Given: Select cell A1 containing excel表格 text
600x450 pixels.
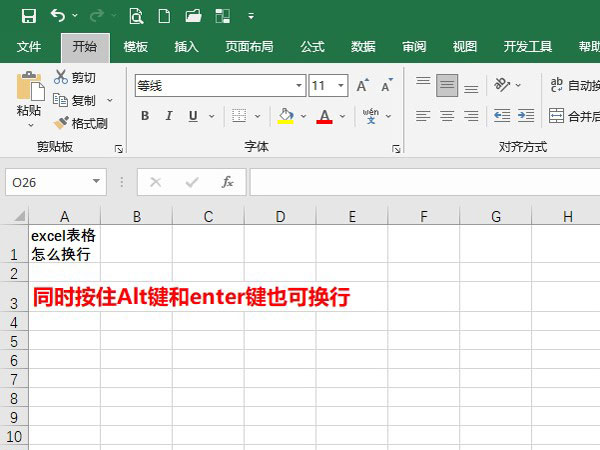Looking at the screenshot, I should coord(64,244).
